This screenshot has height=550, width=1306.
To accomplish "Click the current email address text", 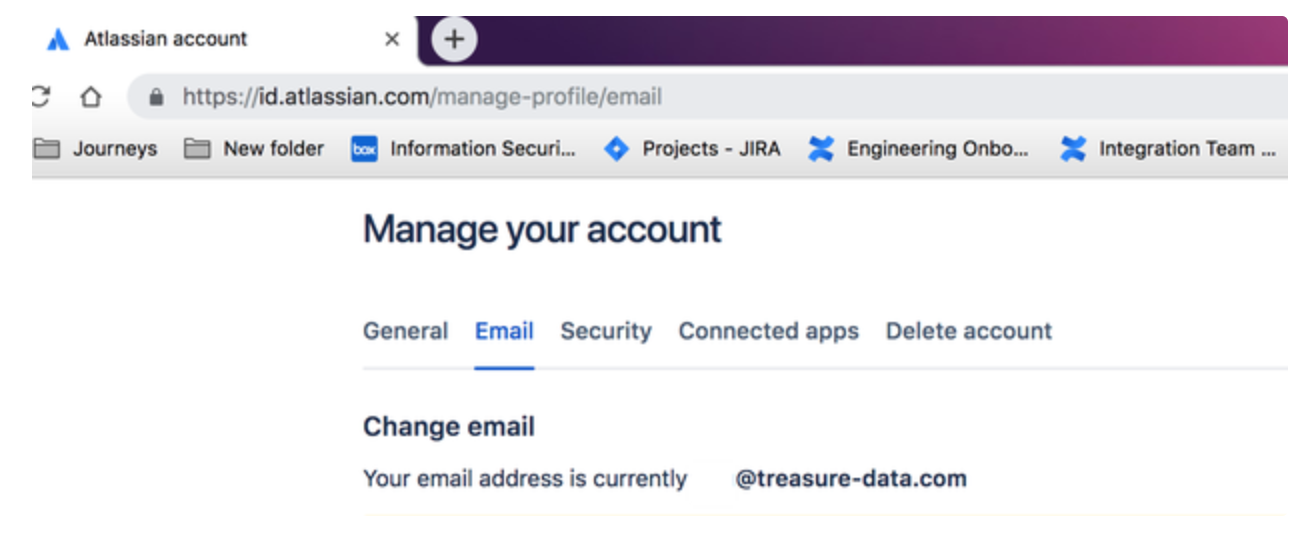I will 851,479.
